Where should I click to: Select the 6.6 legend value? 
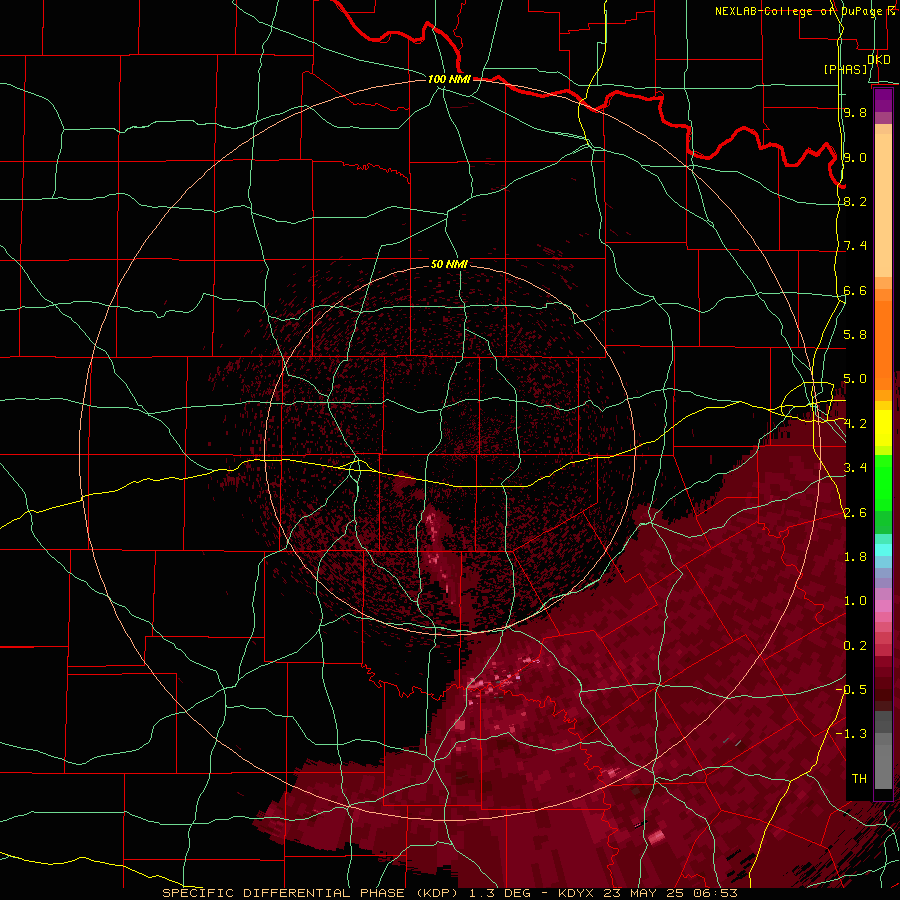point(855,290)
